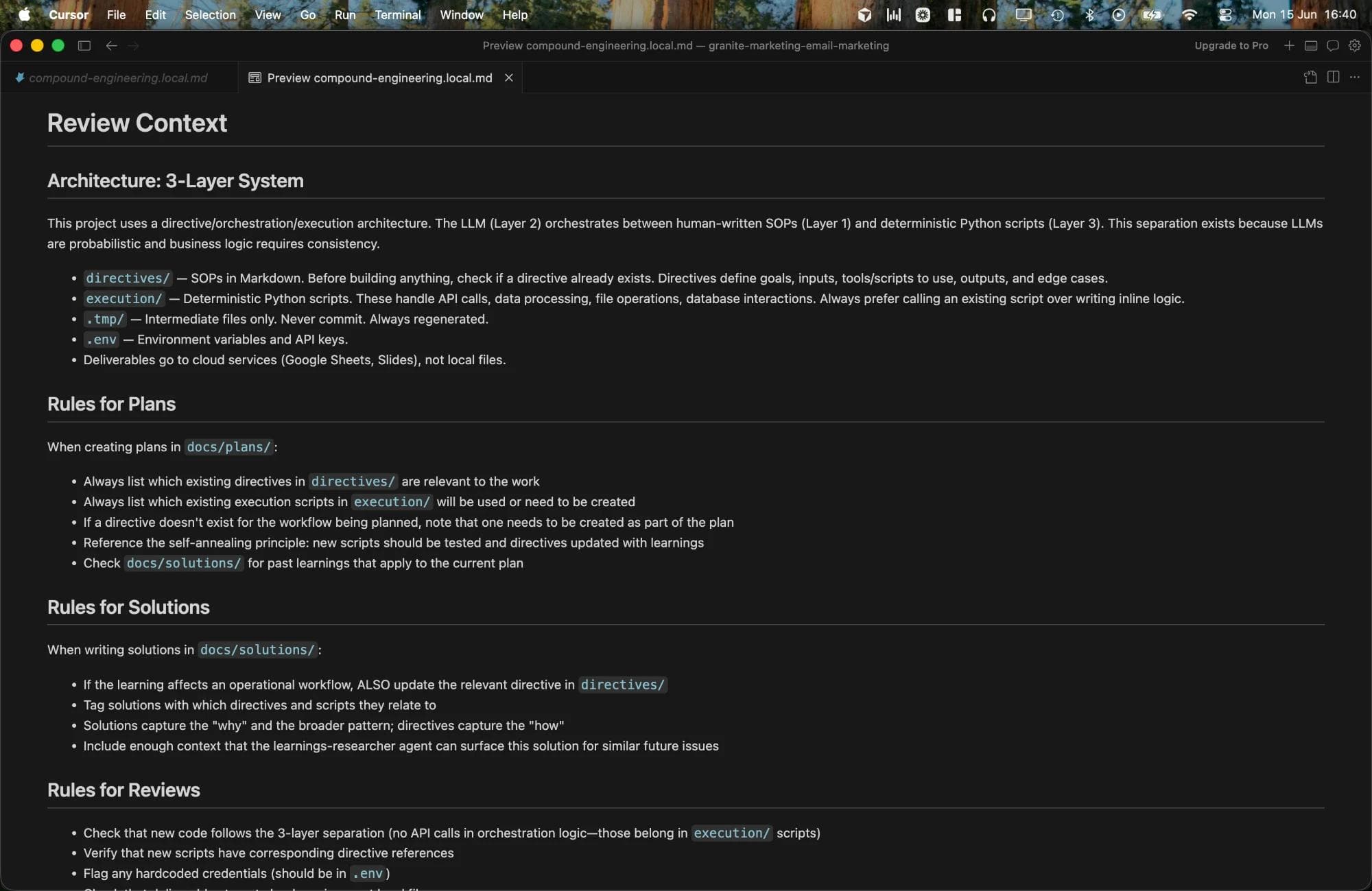Open the editor More Actions ellipsis
This screenshot has width=1372, height=891.
click(1355, 77)
